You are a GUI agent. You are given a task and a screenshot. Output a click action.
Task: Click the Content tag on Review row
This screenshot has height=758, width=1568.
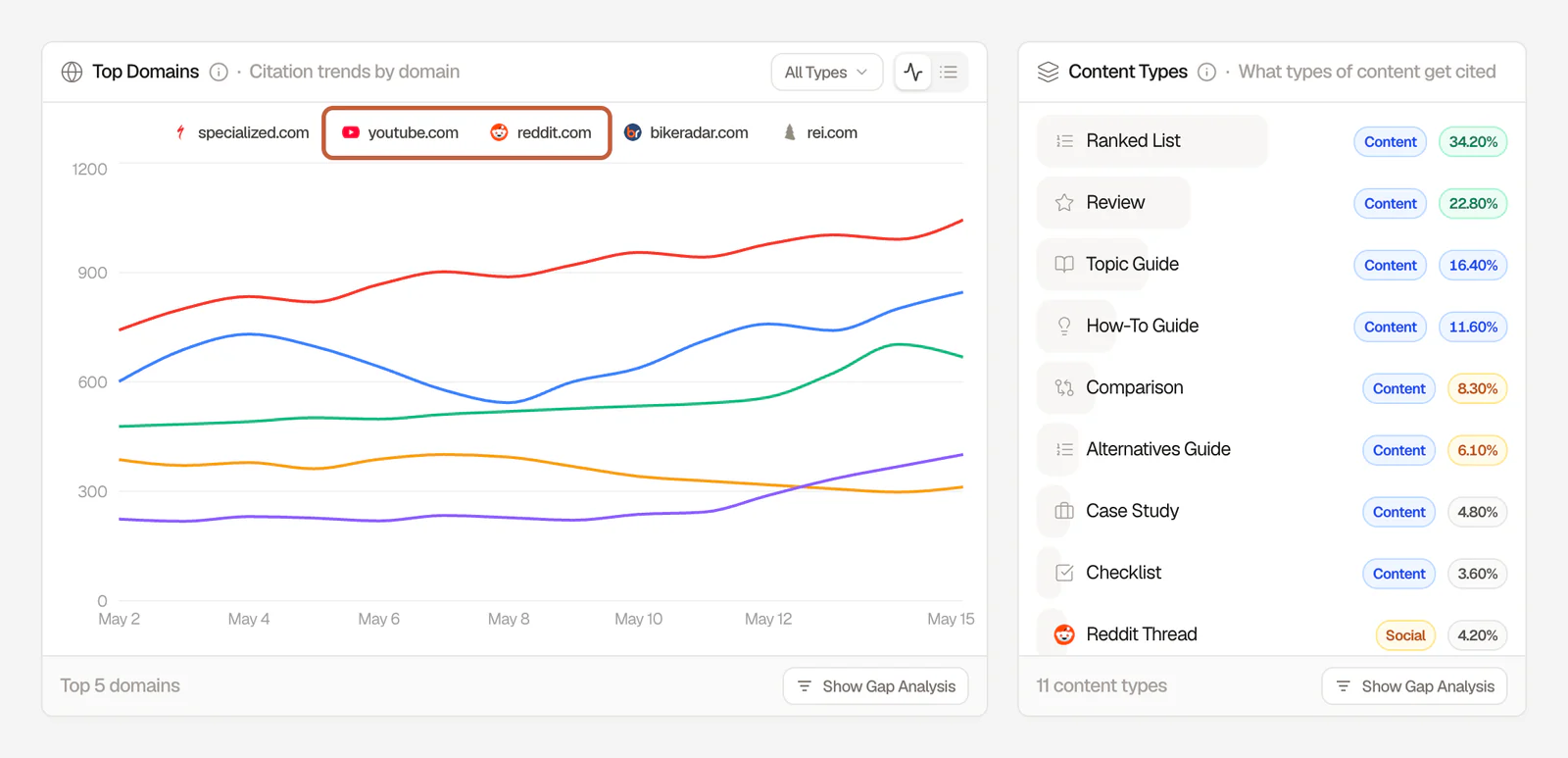pyautogui.click(x=1391, y=204)
